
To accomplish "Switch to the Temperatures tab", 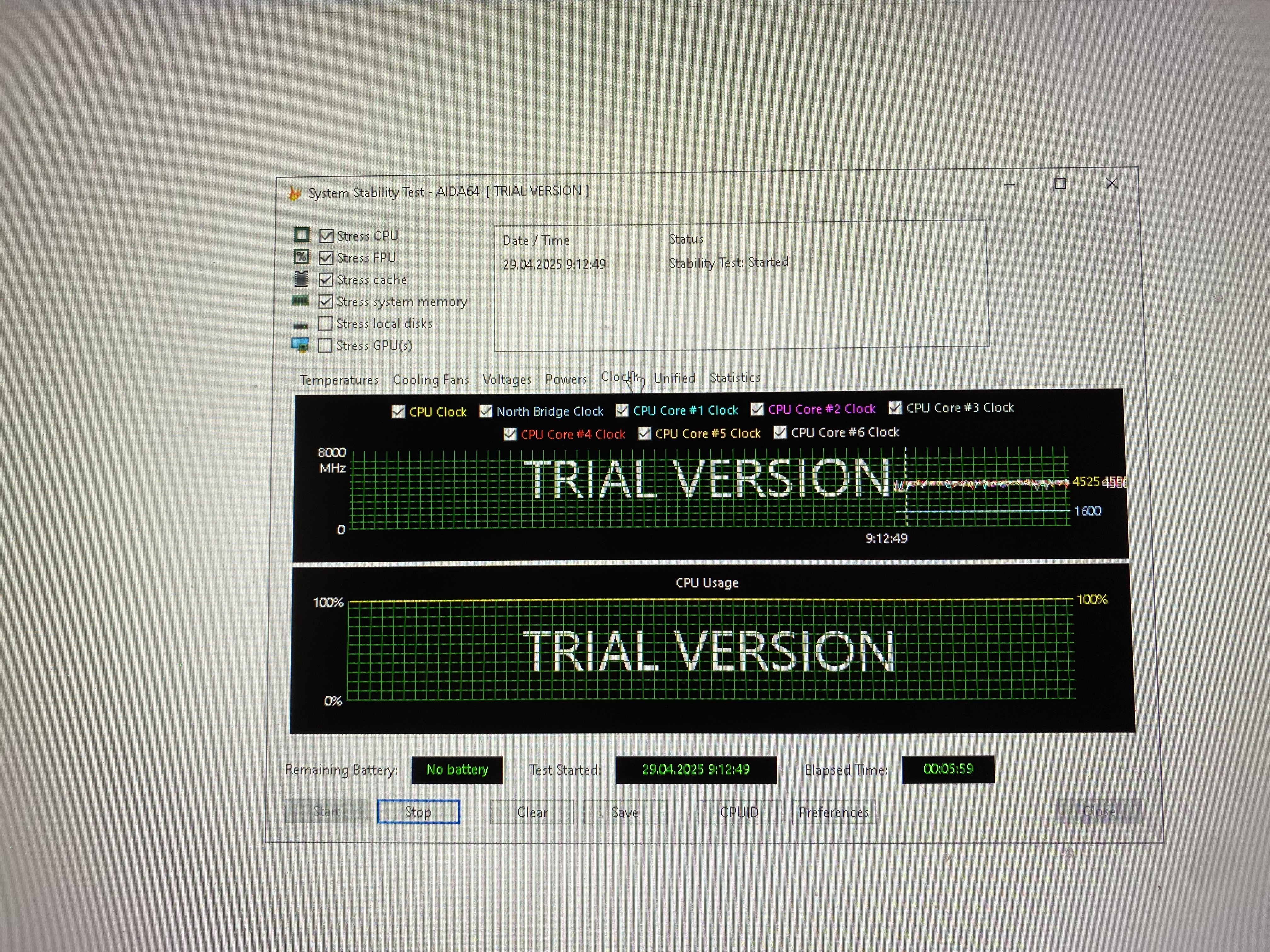I will tap(339, 380).
